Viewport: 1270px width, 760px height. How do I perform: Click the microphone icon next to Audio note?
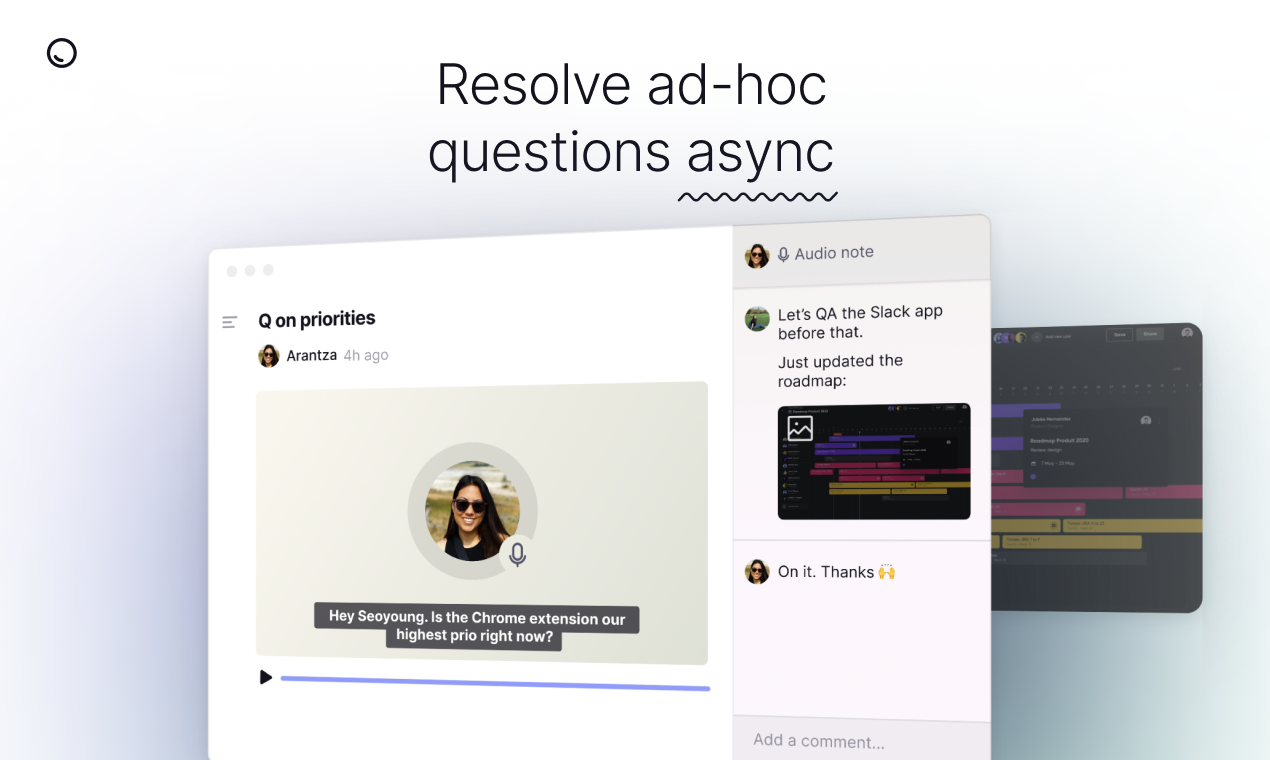tap(784, 255)
